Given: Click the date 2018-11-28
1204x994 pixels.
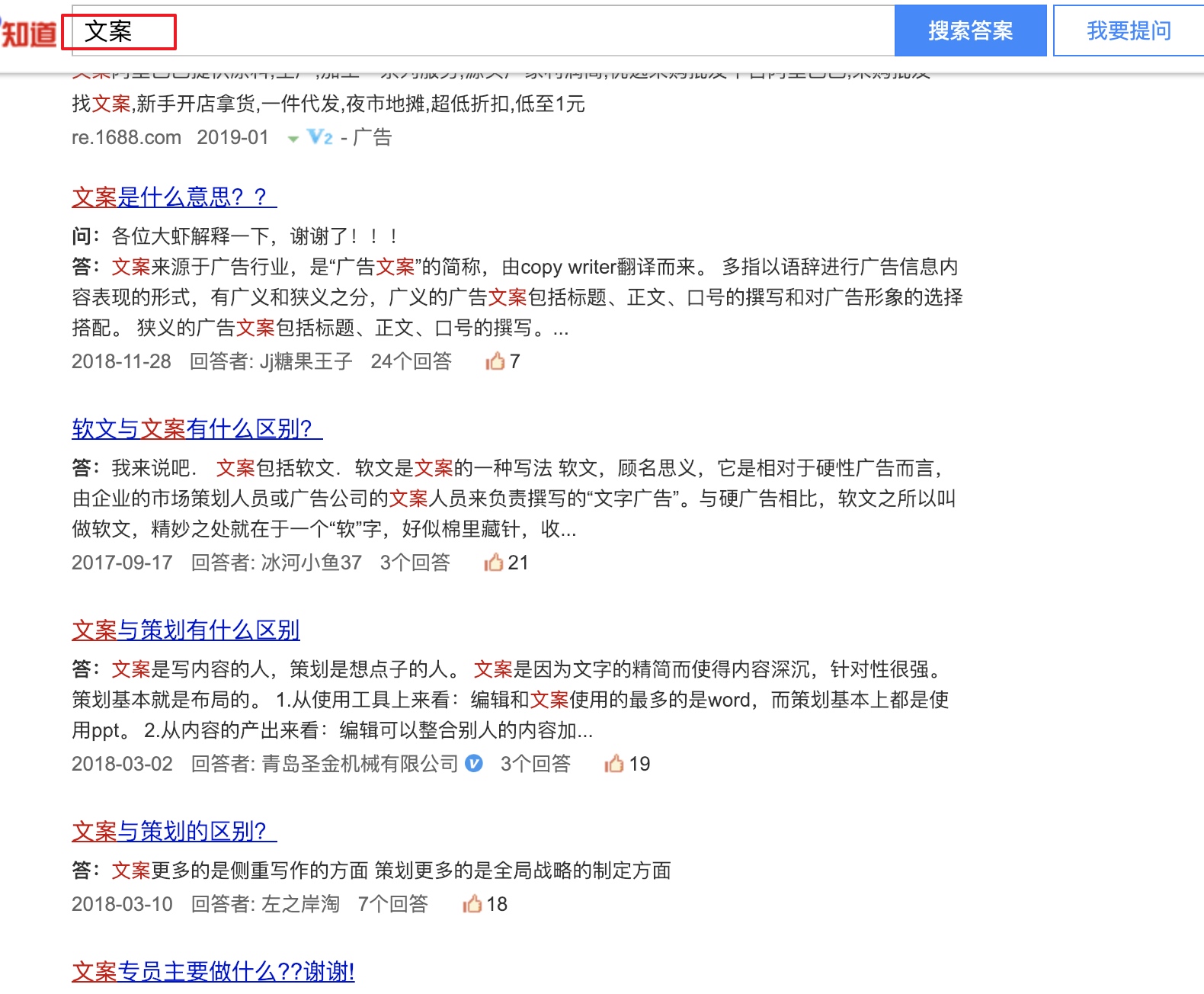Looking at the screenshot, I should [x=121, y=361].
